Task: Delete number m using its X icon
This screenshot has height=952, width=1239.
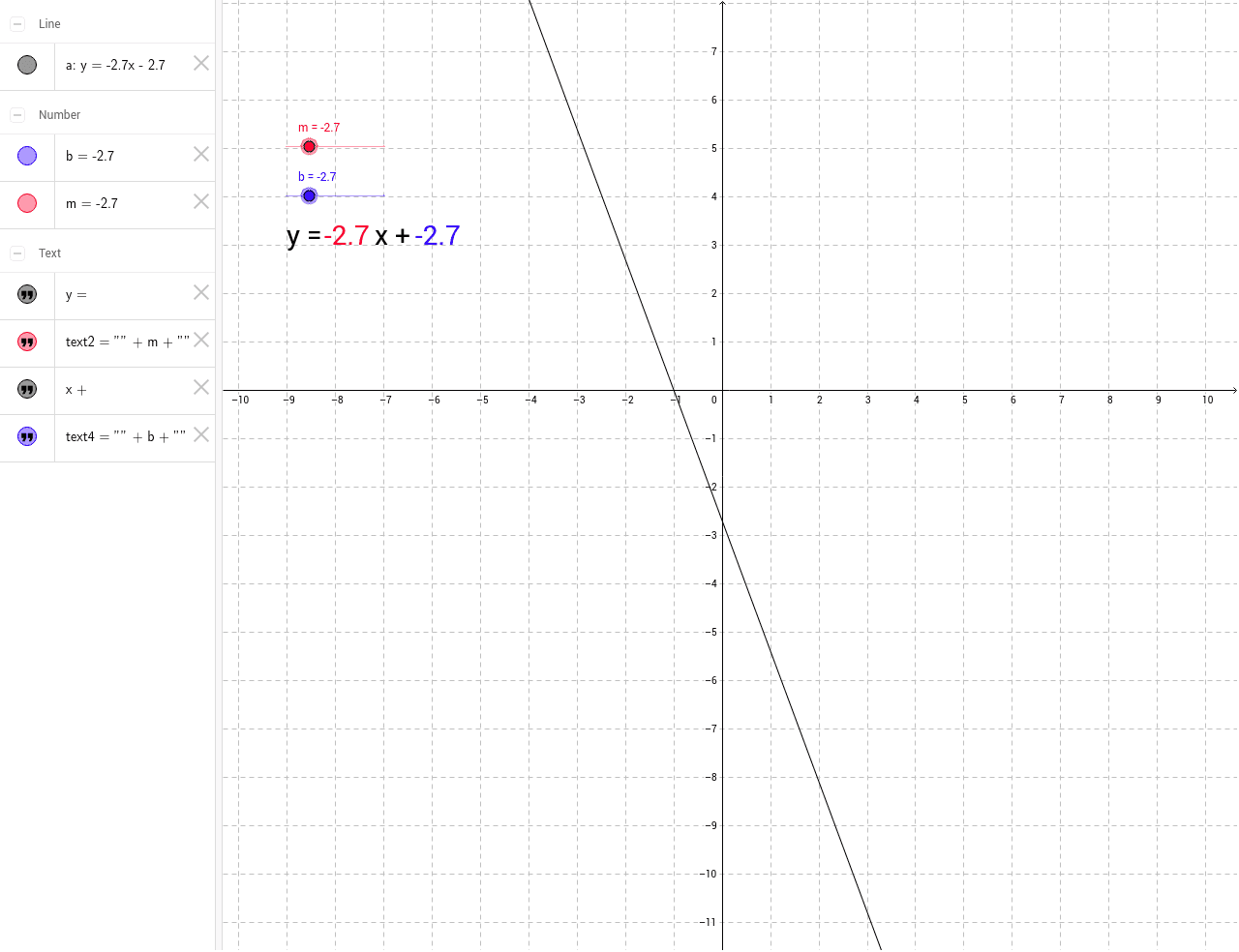Action: (201, 201)
